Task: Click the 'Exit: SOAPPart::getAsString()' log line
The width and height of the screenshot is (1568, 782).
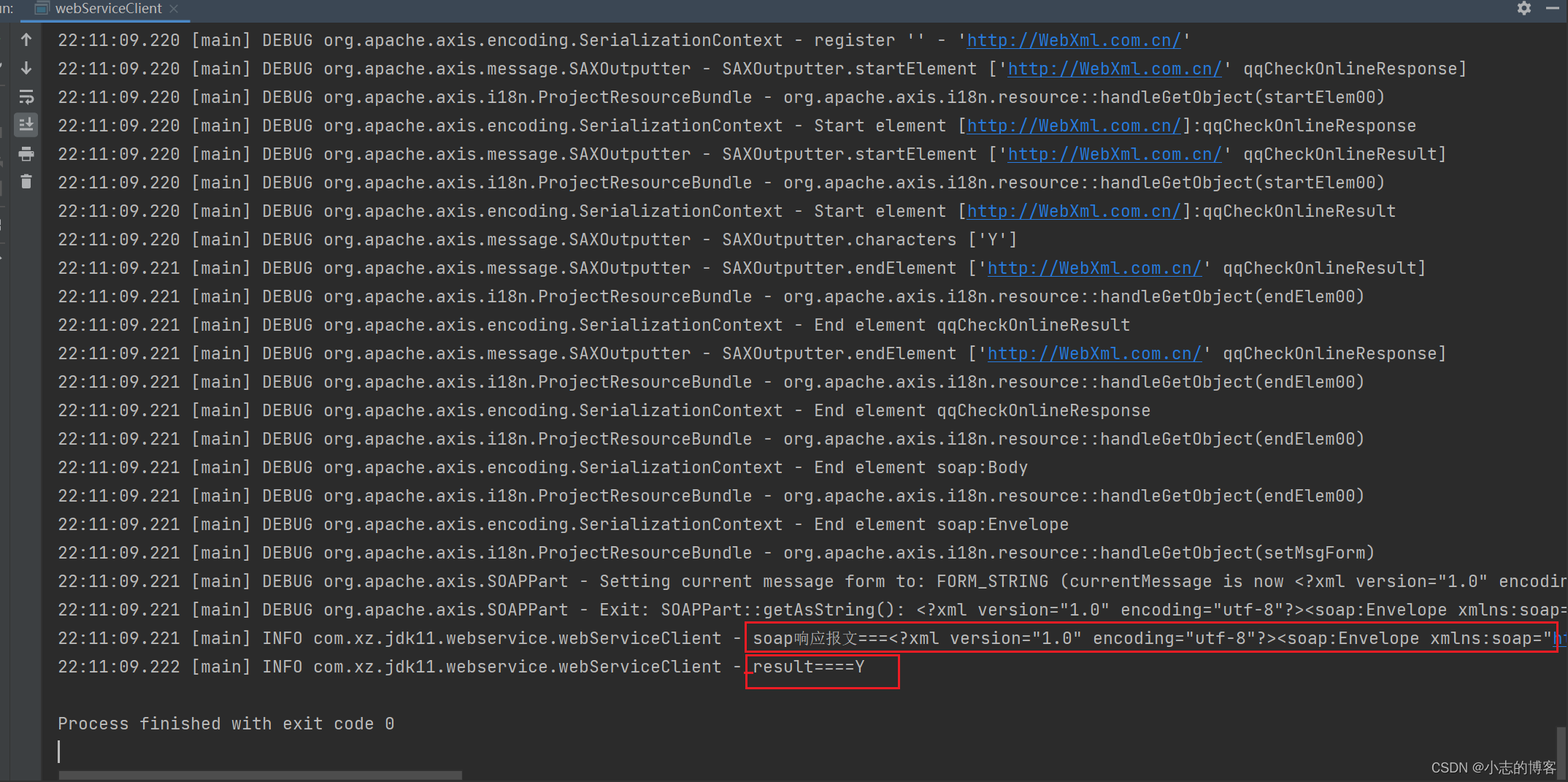Action: tap(812, 610)
